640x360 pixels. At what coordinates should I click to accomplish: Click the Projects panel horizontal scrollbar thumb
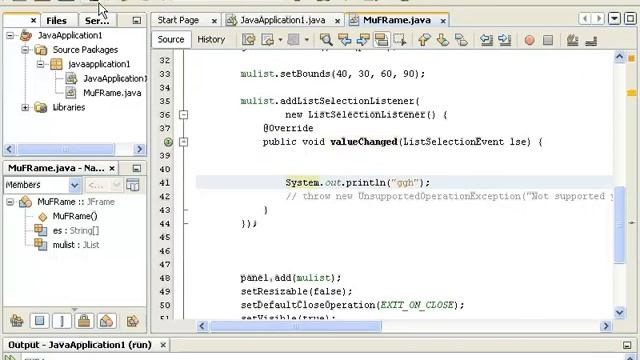pyautogui.click(x=65, y=149)
